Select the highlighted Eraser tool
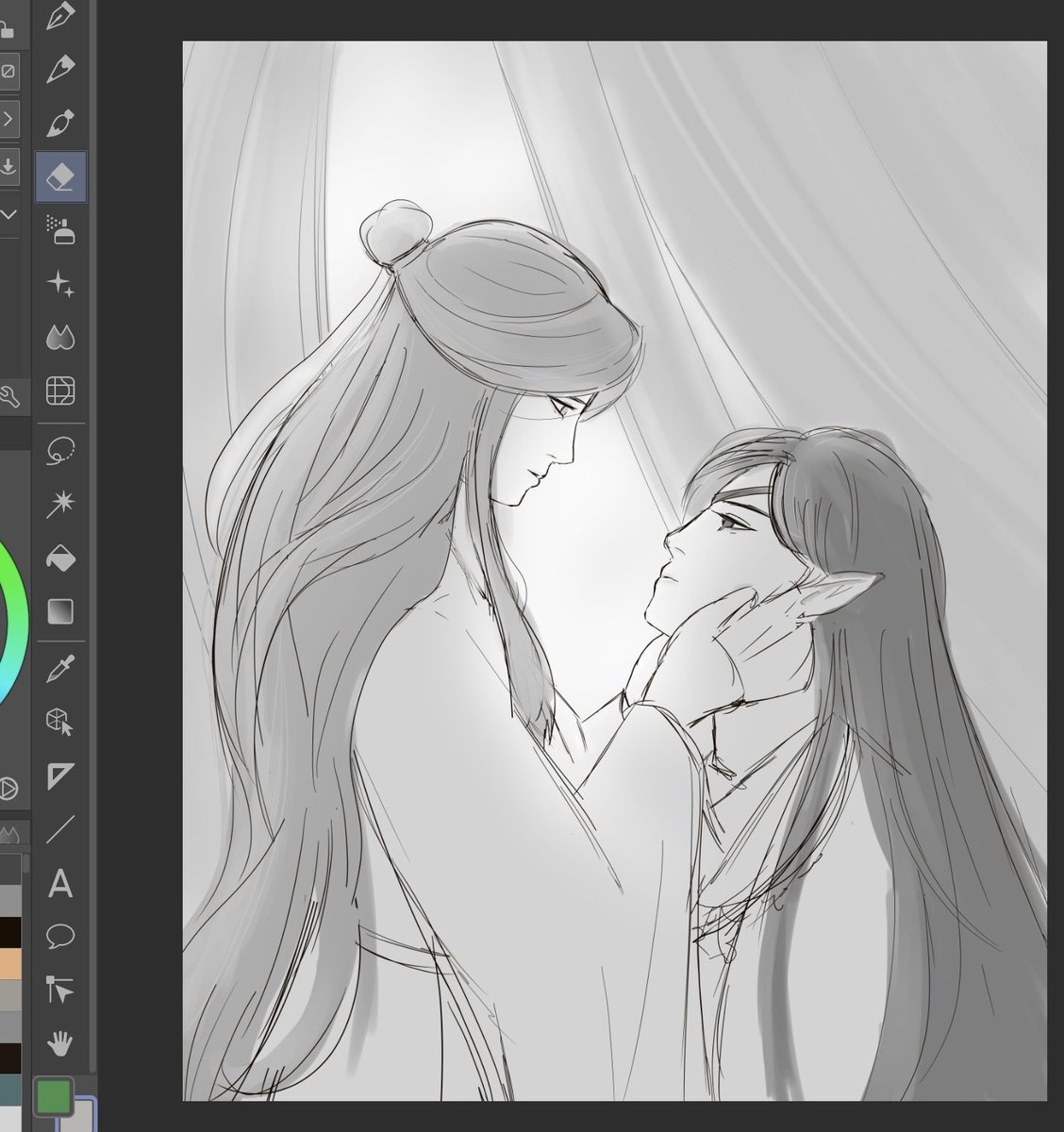Viewport: 1064px width, 1132px height. pos(60,176)
